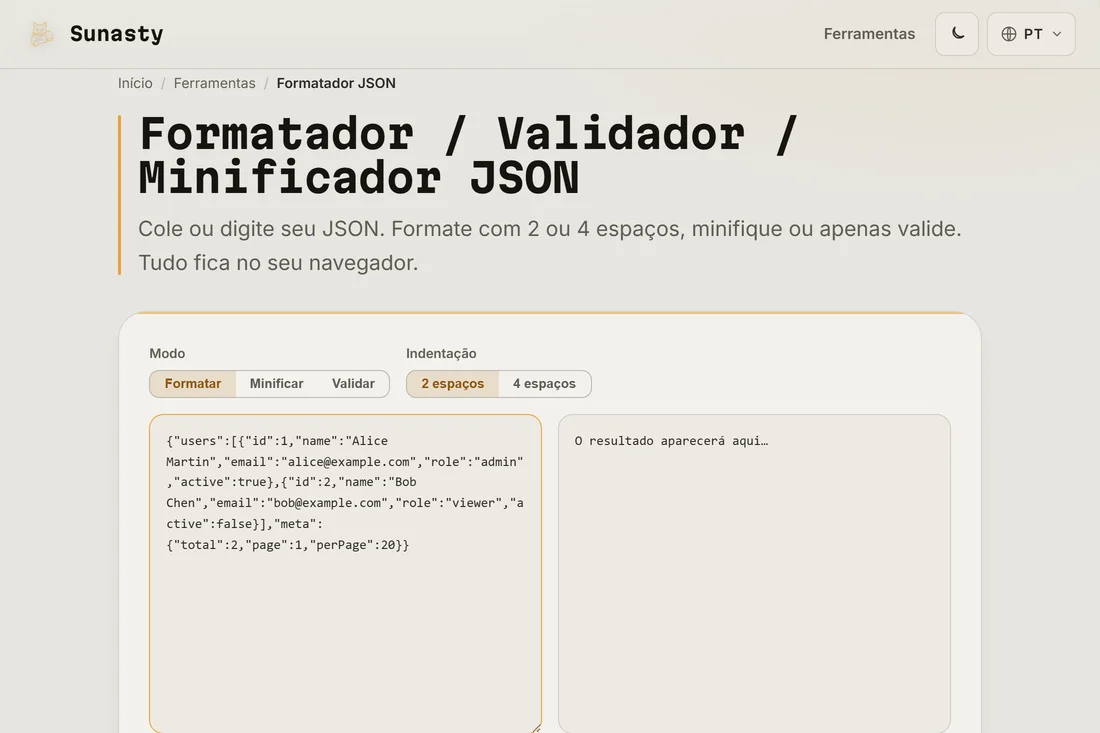Toggle dark mode with moon icon

coord(957,34)
